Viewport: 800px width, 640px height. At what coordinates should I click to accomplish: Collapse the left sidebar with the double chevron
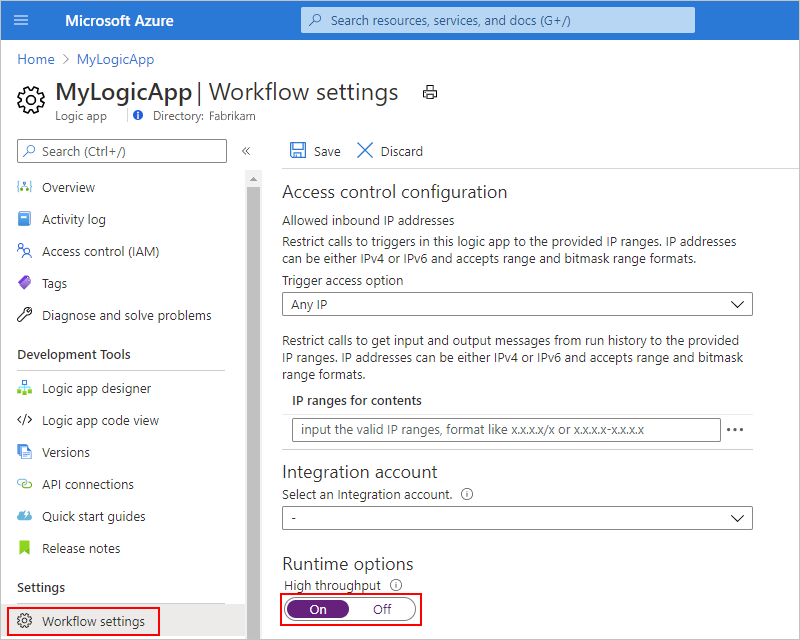[245, 151]
